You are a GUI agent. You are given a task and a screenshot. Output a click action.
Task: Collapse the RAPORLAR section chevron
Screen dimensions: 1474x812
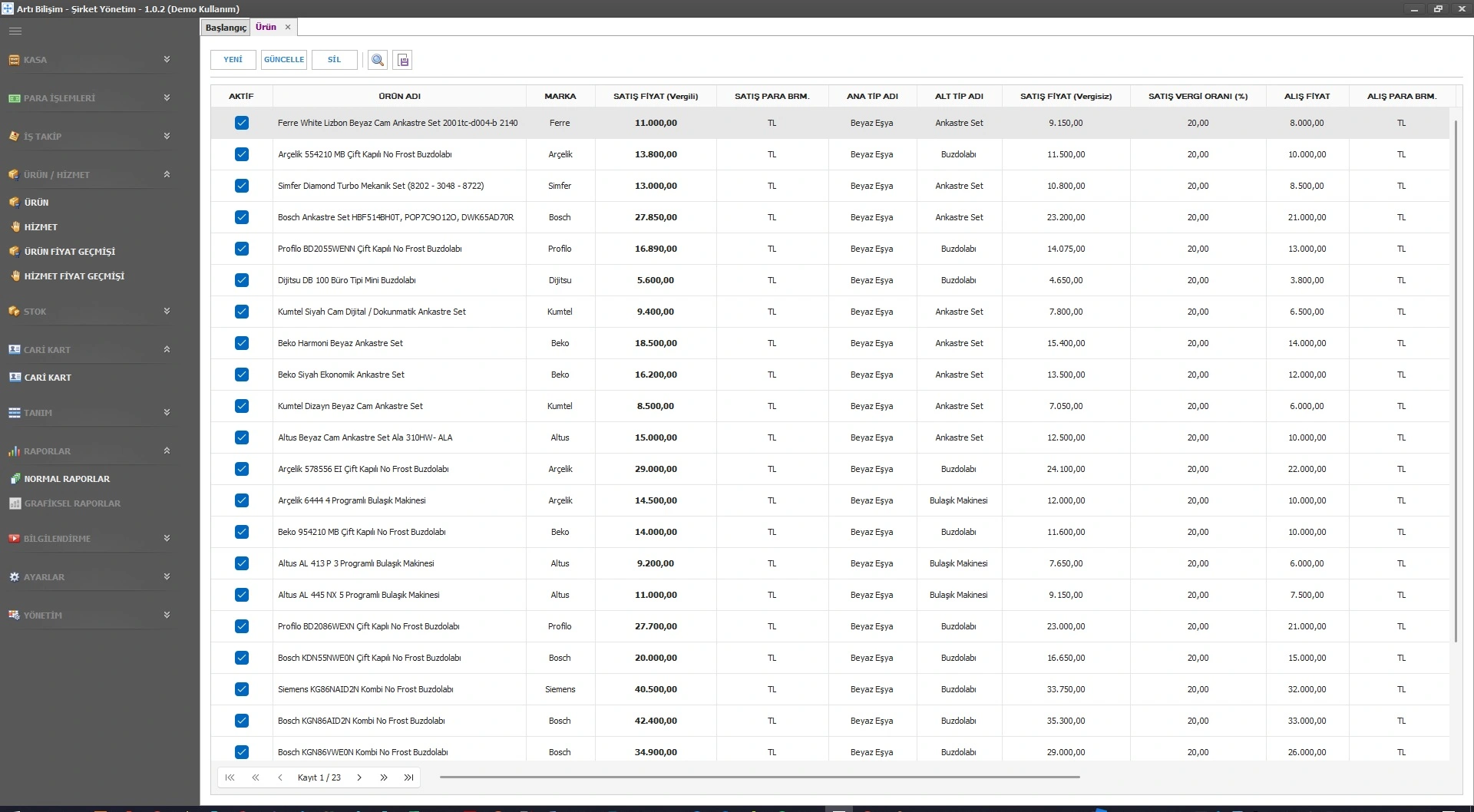pyautogui.click(x=167, y=451)
